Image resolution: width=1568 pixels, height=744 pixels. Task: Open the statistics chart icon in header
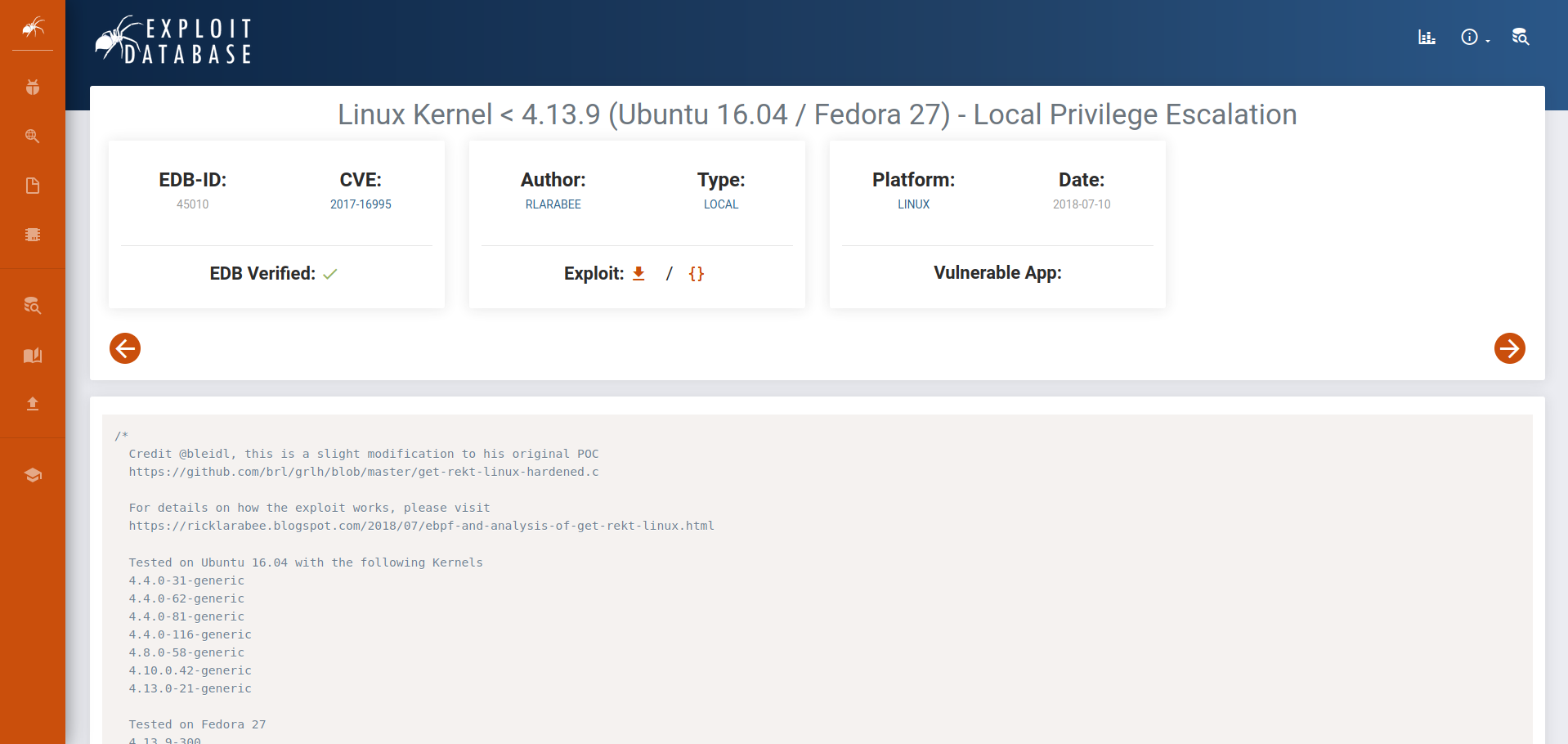(x=1427, y=37)
